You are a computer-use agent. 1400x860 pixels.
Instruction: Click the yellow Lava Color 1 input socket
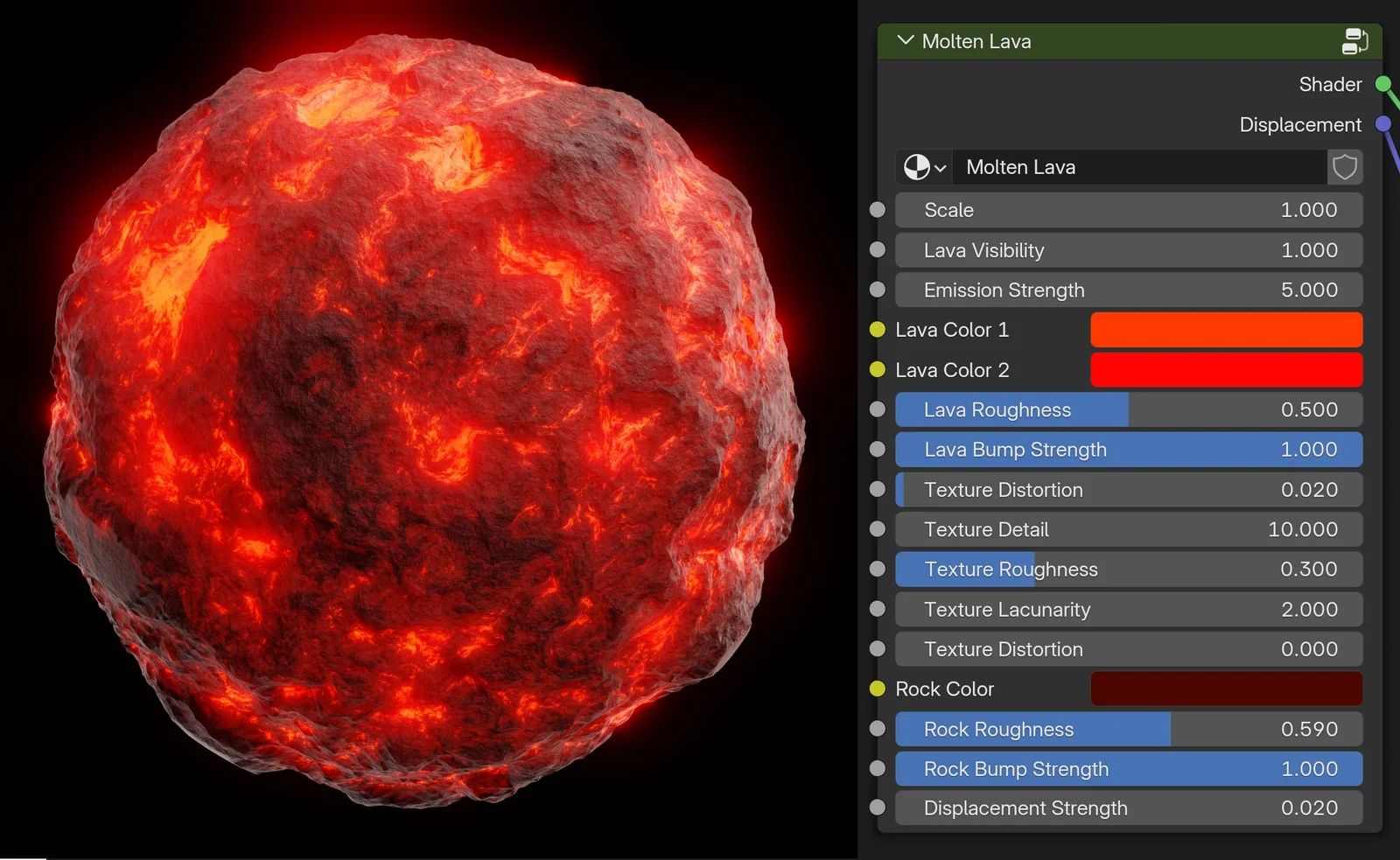pyautogui.click(x=876, y=330)
